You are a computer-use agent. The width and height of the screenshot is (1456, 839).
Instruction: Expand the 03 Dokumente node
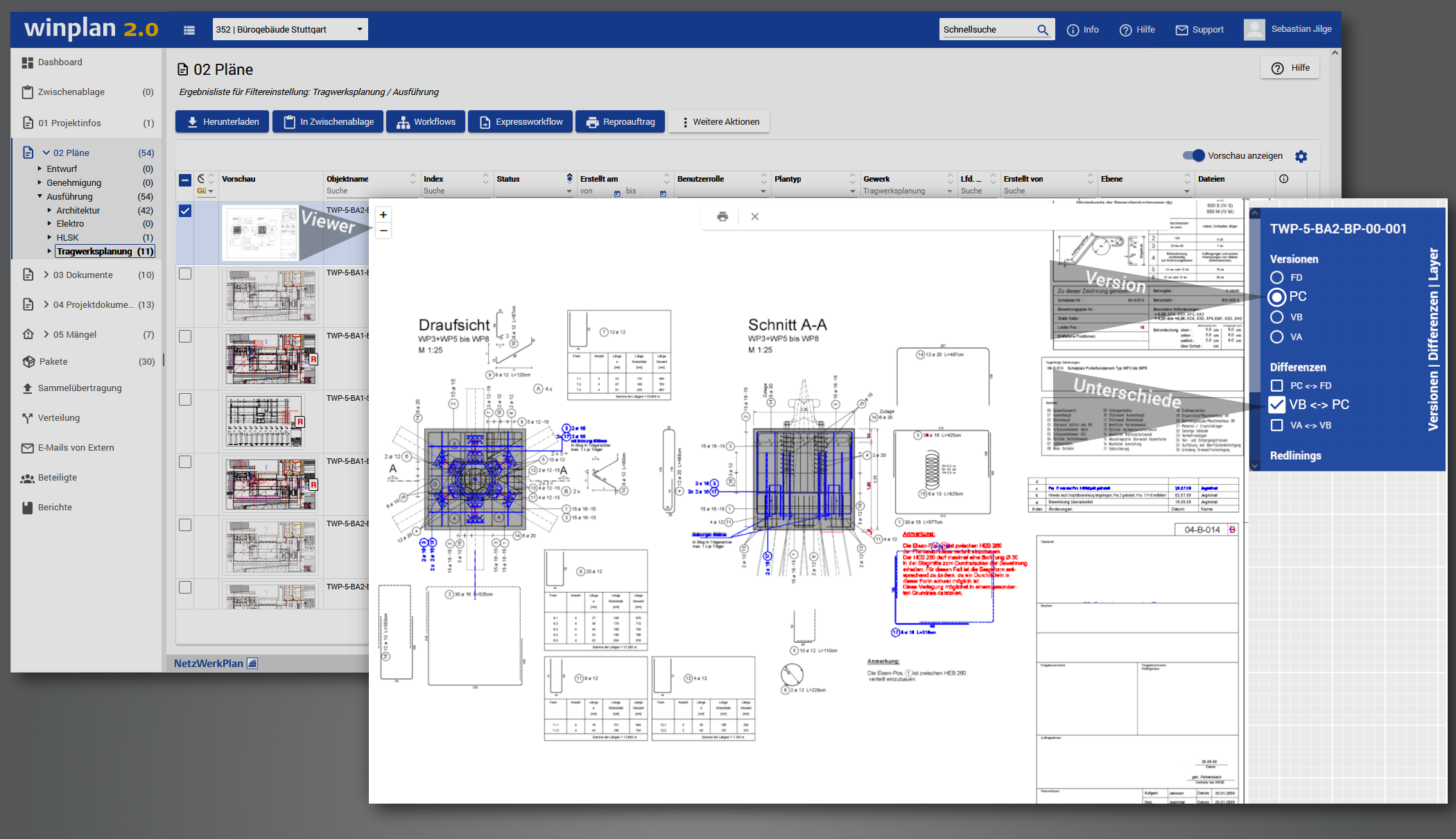pos(46,275)
